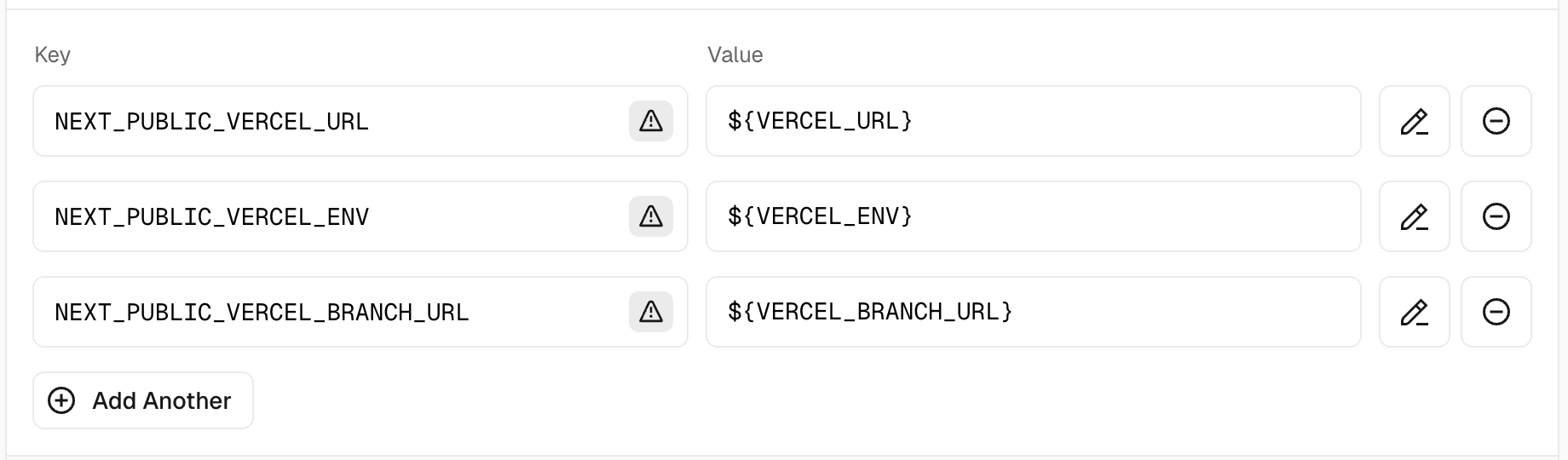Edit the ${VERCEL_ENV} variable row

click(x=1414, y=216)
